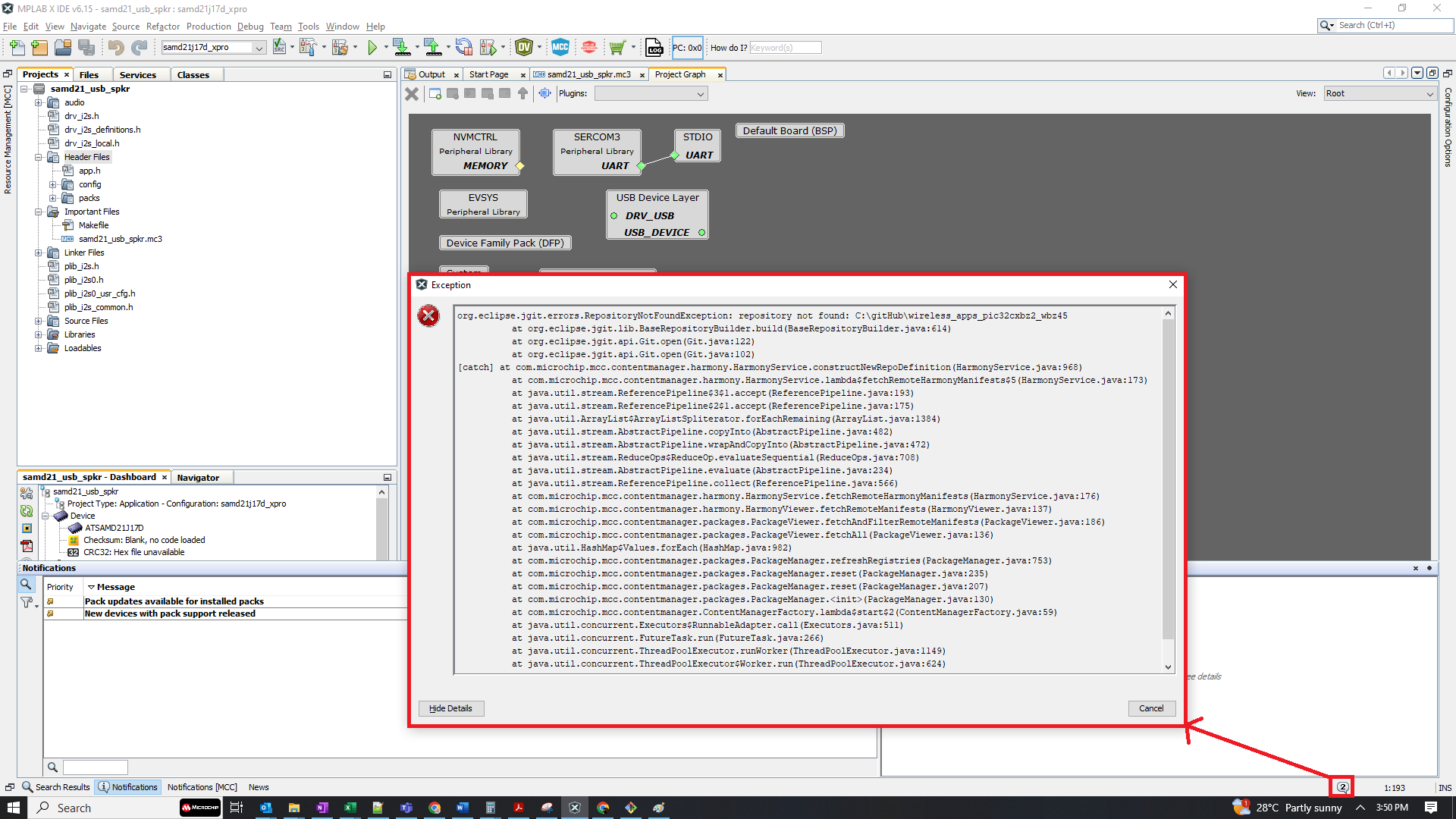This screenshot has height=819, width=1456.
Task: Collapse the Header Files tree node
Action: click(x=39, y=157)
